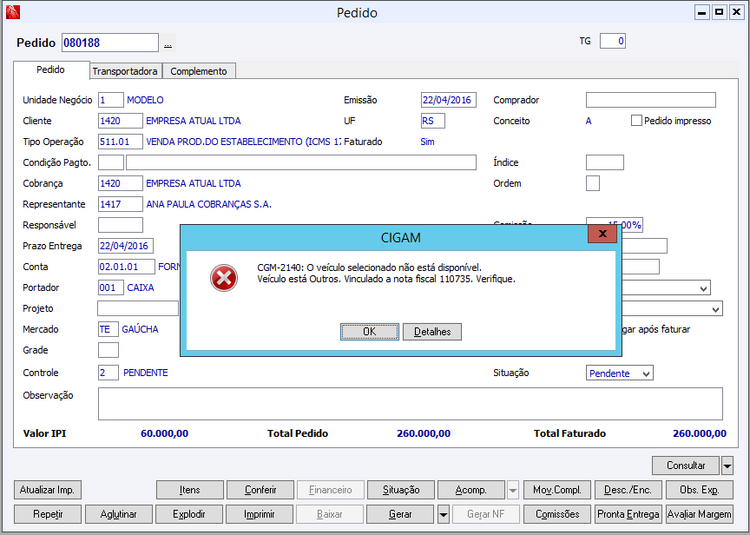The width and height of the screenshot is (750, 535).
Task: Click the Aglutinar button
Action: click(119, 514)
